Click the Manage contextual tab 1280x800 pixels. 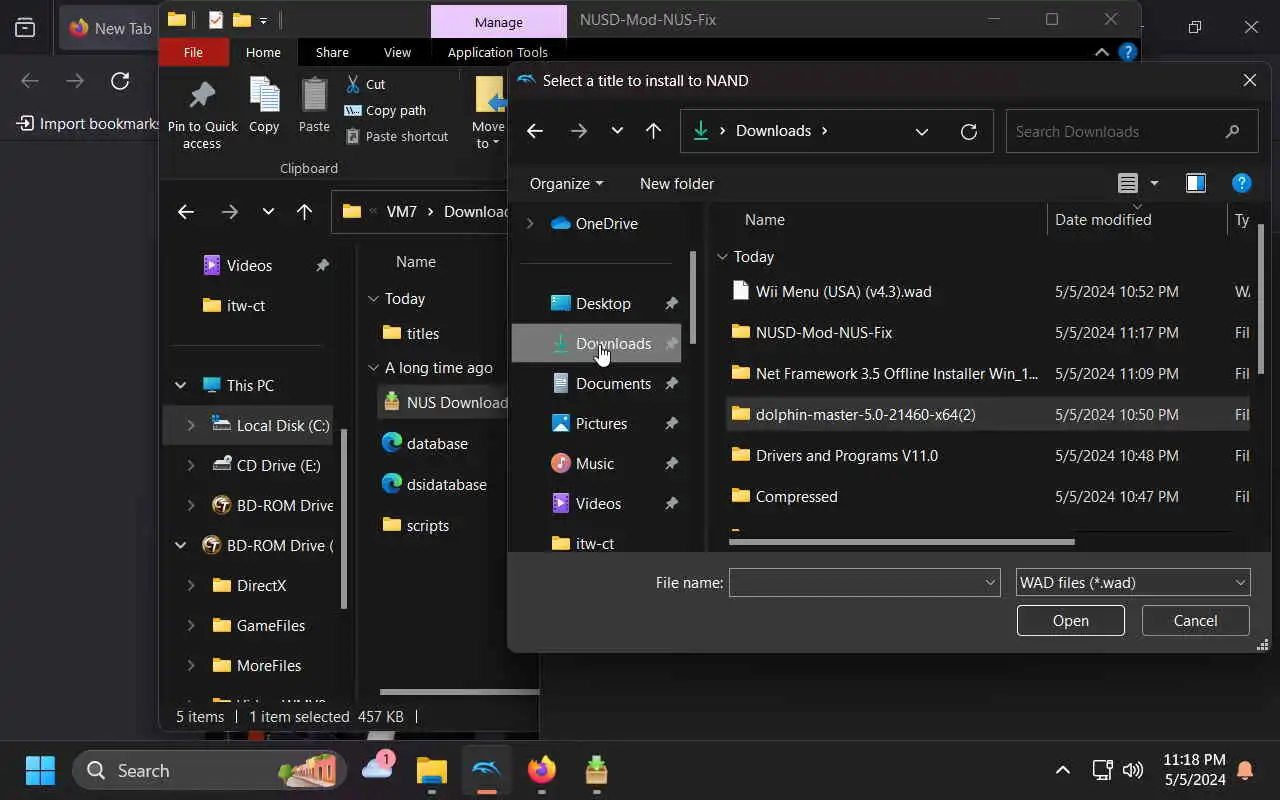coord(498,21)
